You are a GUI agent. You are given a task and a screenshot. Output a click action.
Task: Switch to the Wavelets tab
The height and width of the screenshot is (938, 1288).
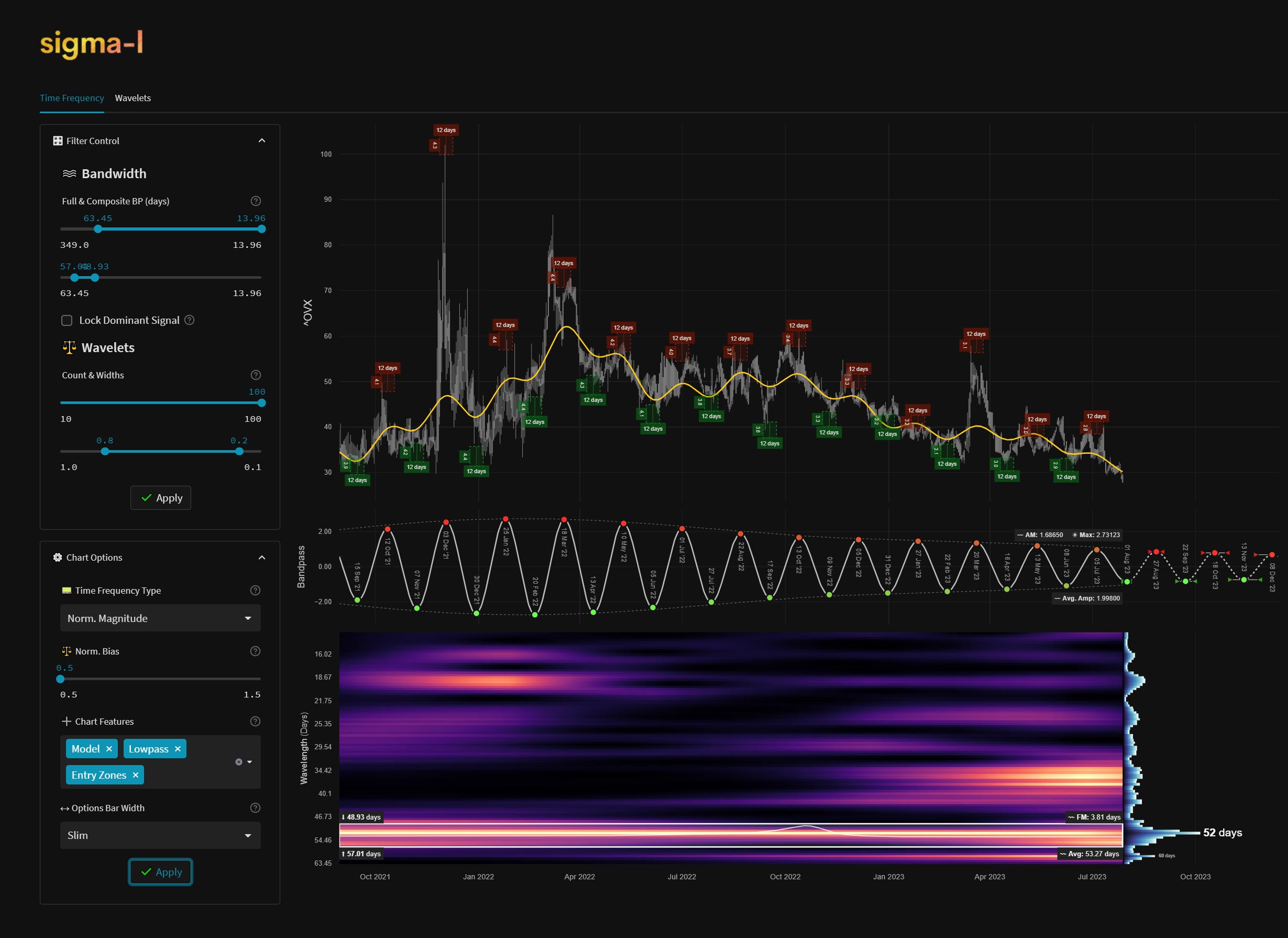point(133,97)
